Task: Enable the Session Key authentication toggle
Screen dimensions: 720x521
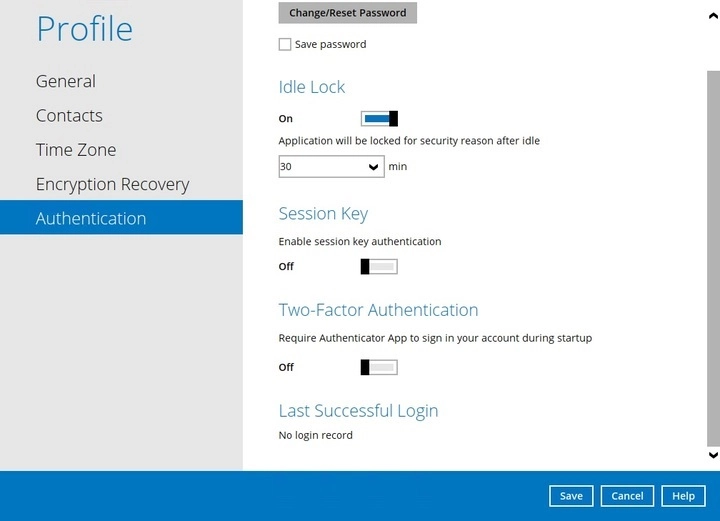Action: [x=379, y=267]
